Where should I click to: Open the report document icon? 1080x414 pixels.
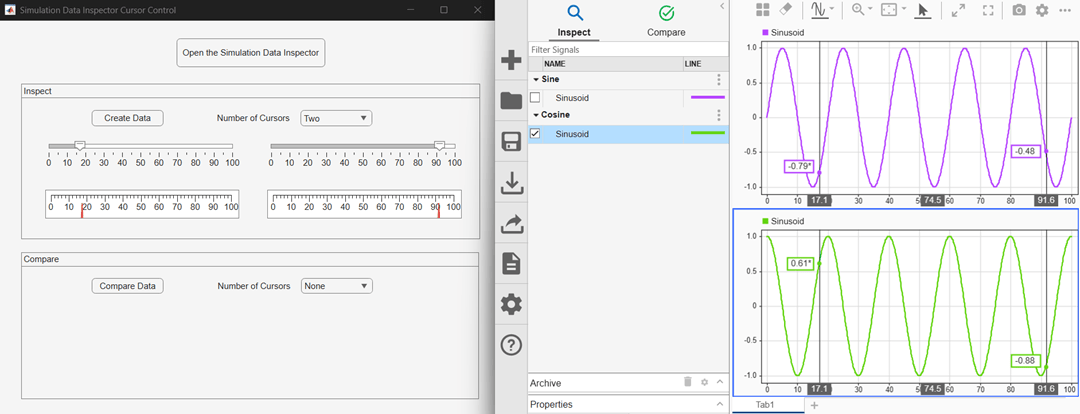(x=510, y=264)
